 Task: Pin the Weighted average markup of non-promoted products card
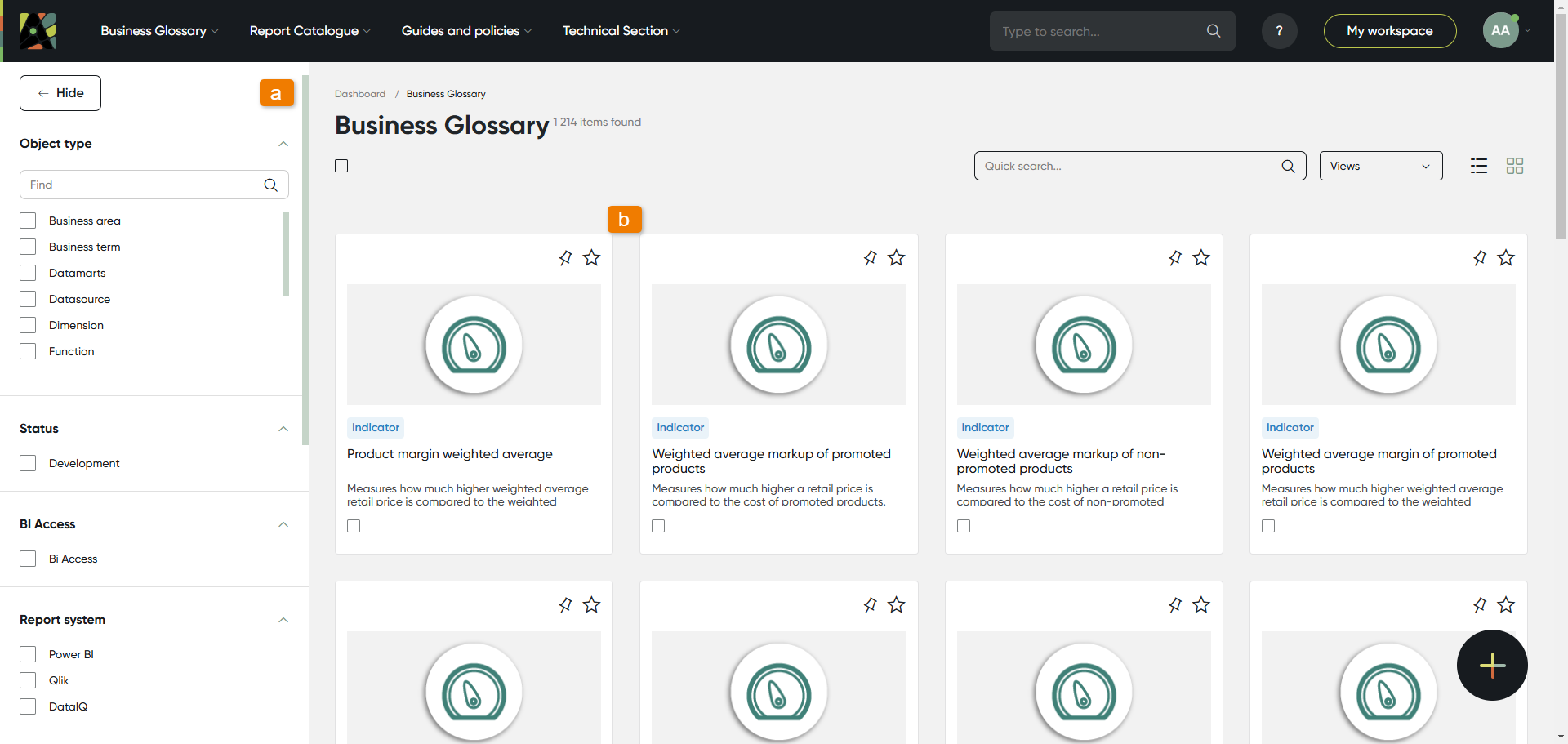click(1174, 258)
